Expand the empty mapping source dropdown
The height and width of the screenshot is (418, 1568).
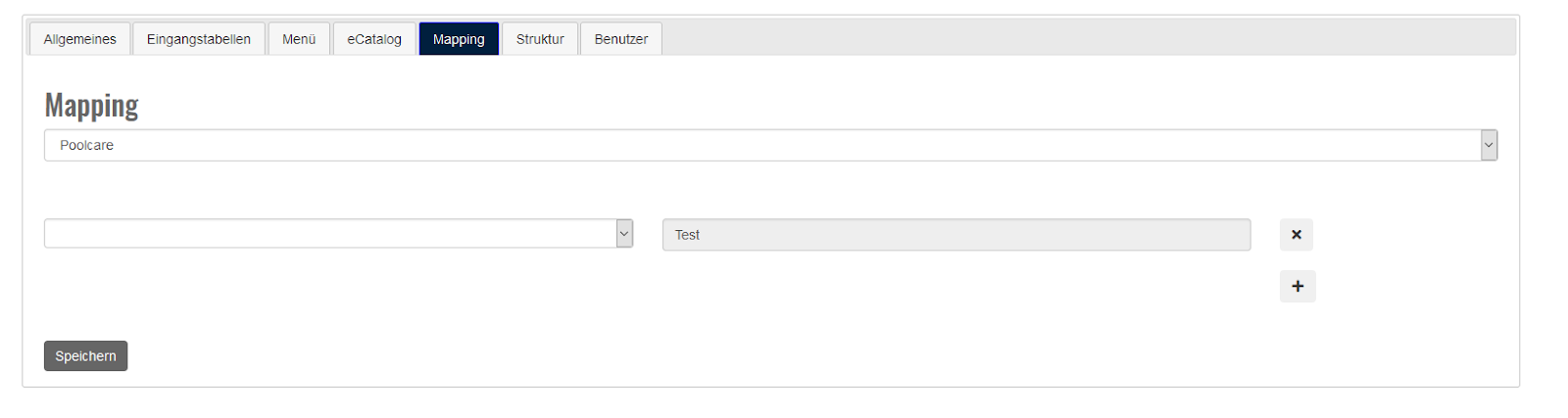tap(329, 234)
